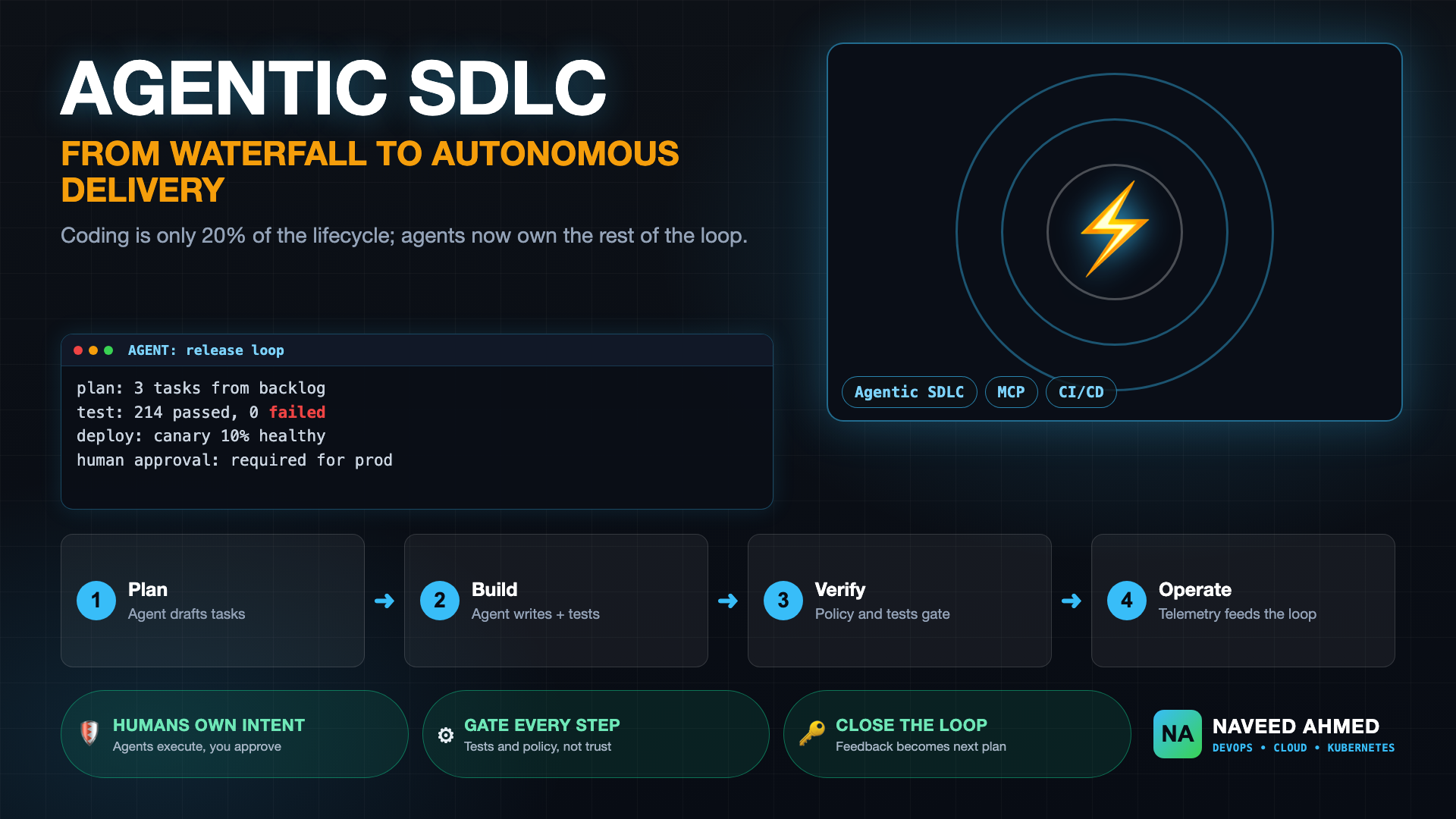Click the 'human approval: required for prod' line
The image size is (1456, 819).
pyautogui.click(x=235, y=460)
